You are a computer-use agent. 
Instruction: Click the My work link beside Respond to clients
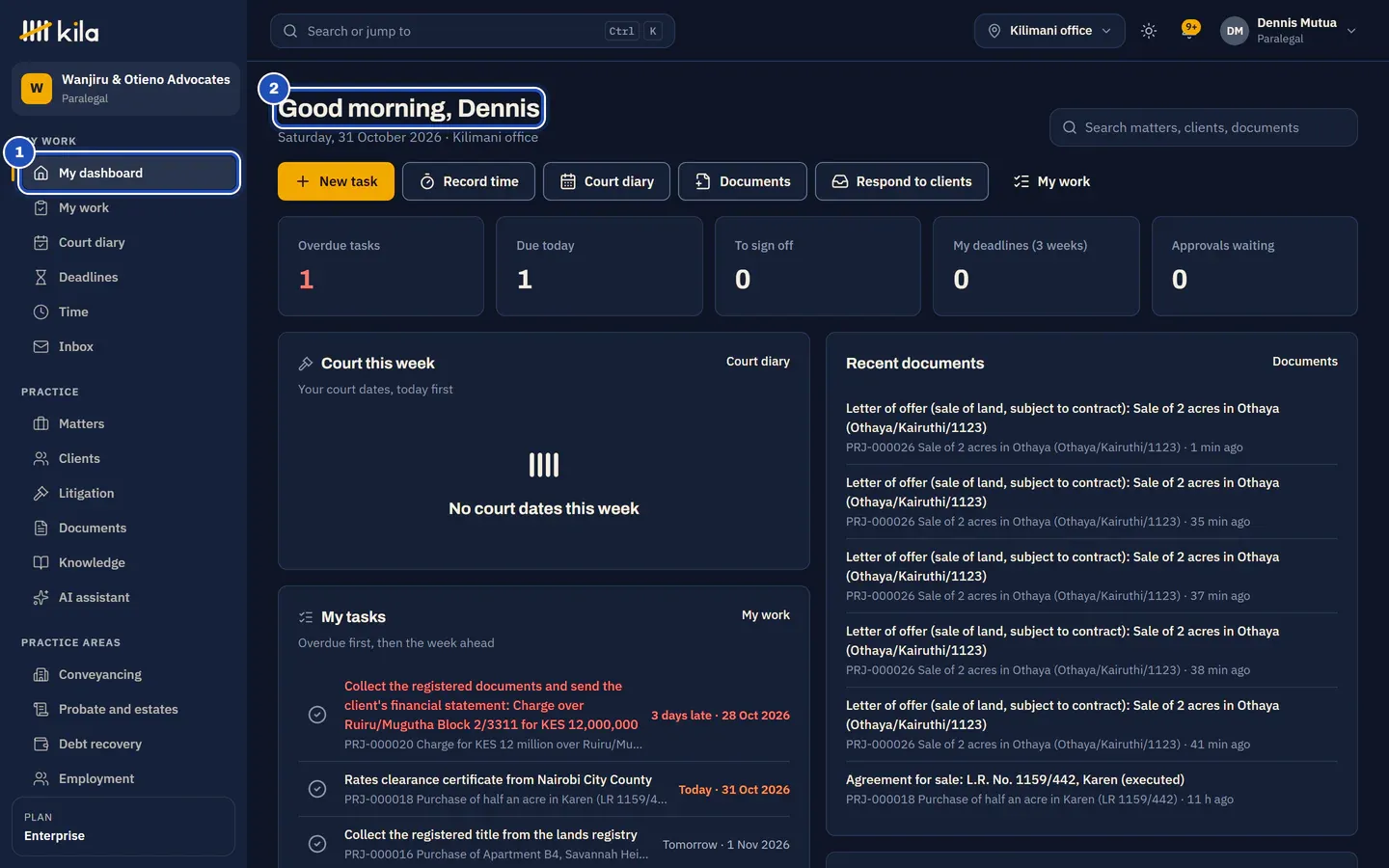1051,181
